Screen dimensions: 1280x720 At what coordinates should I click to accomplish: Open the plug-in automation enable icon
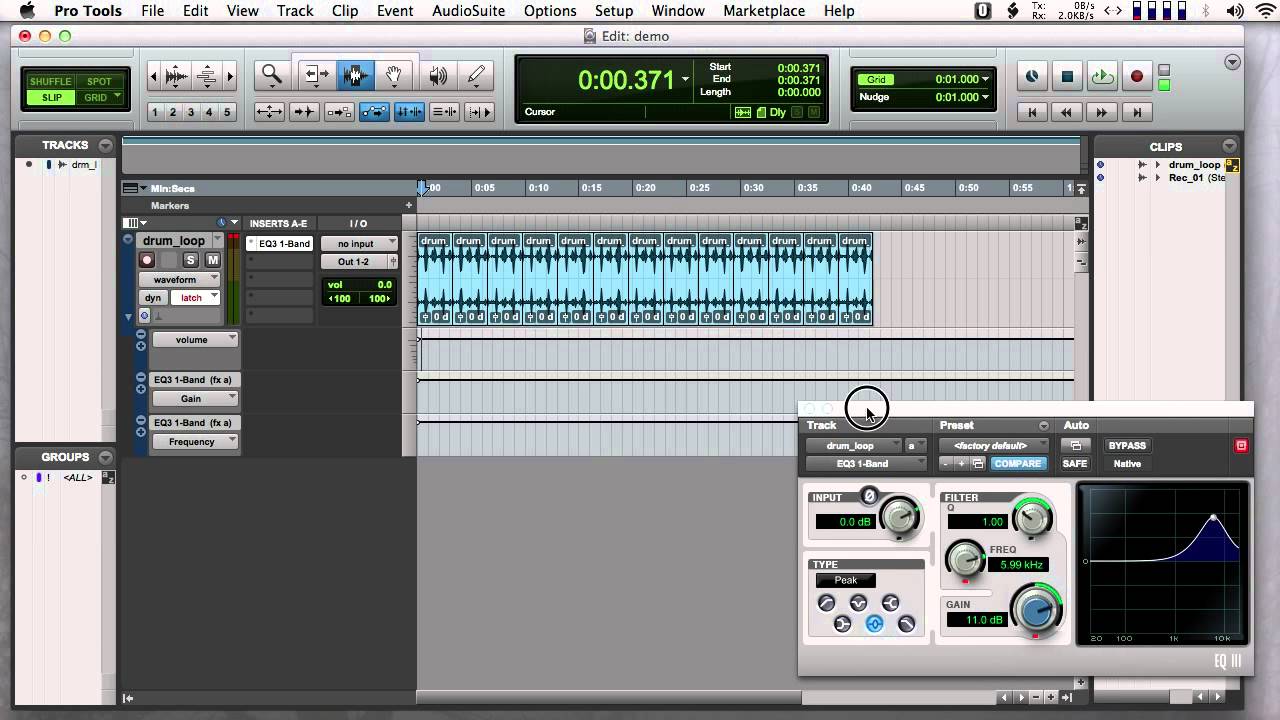tap(1076, 445)
